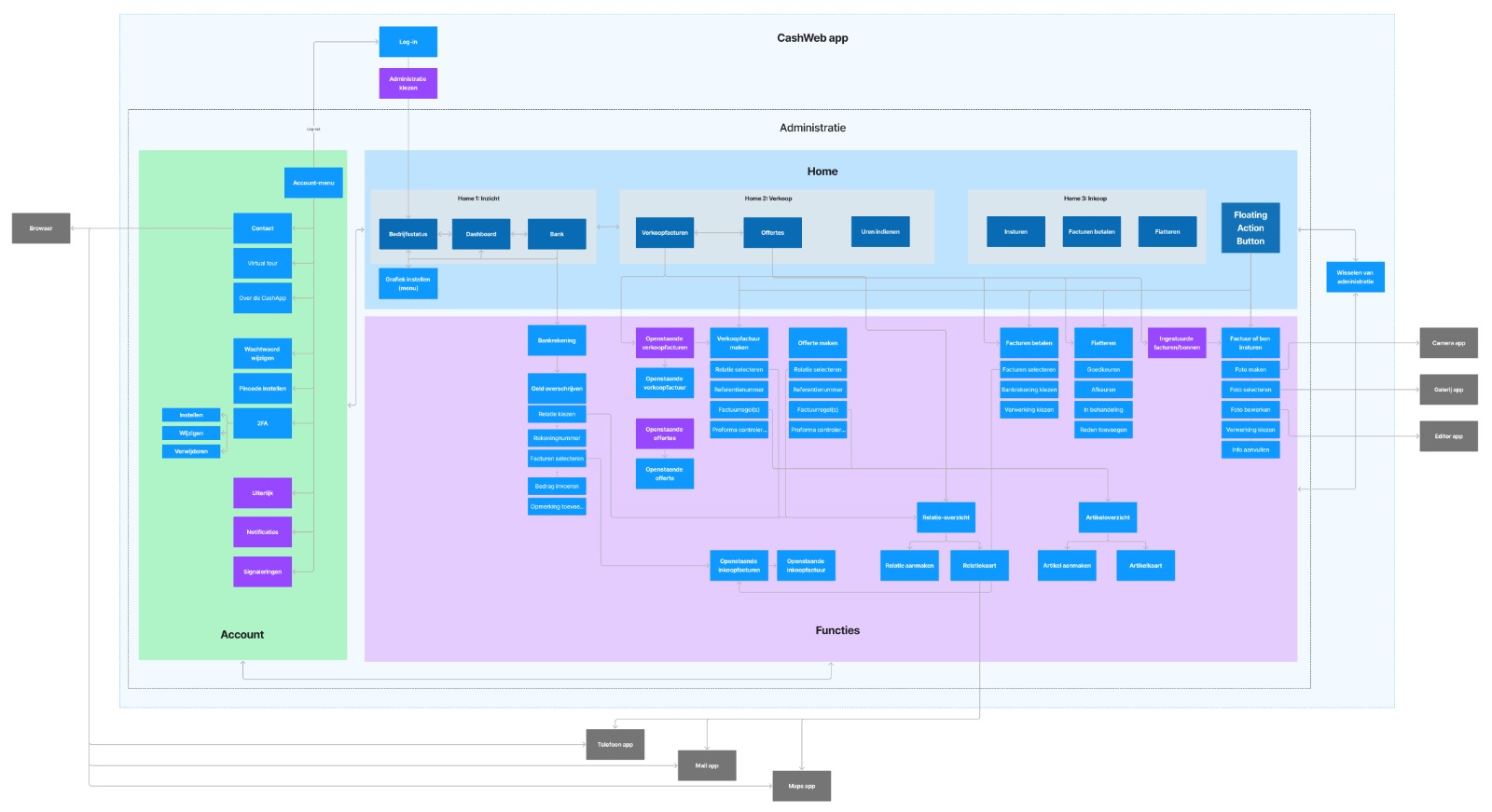The width and height of the screenshot is (1492, 812).
Task: Click the Geld overschrijven box
Action: pos(557,389)
